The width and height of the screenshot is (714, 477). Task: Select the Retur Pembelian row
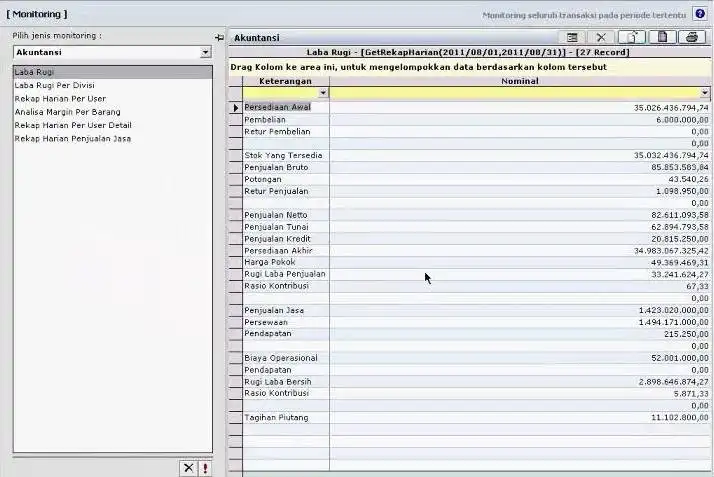coord(469,132)
